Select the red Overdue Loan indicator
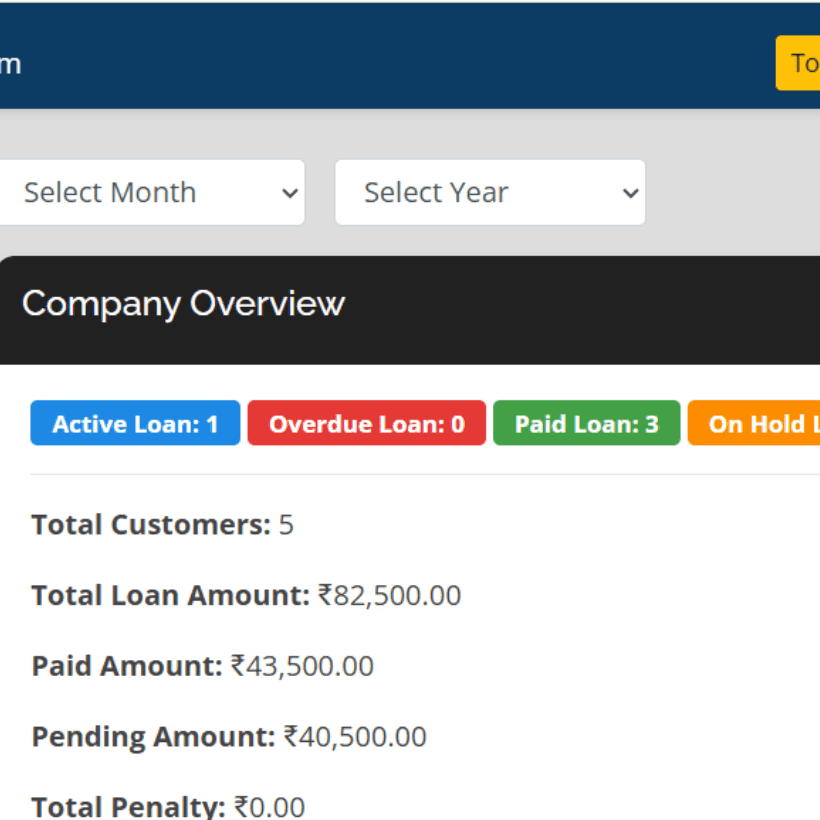This screenshot has width=820, height=820. [366, 422]
